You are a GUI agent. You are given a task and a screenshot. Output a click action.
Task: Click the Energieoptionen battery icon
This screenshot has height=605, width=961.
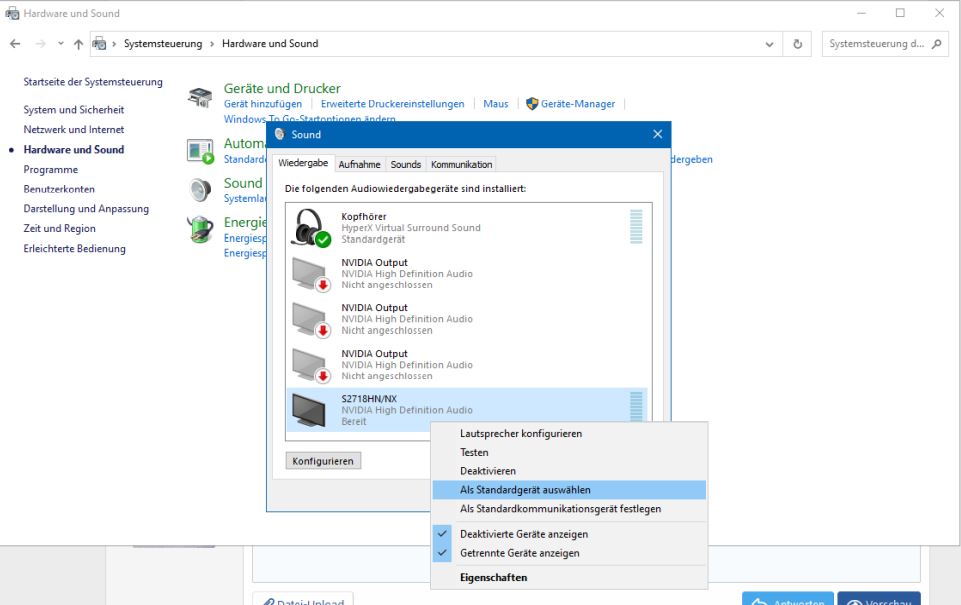tap(200, 230)
